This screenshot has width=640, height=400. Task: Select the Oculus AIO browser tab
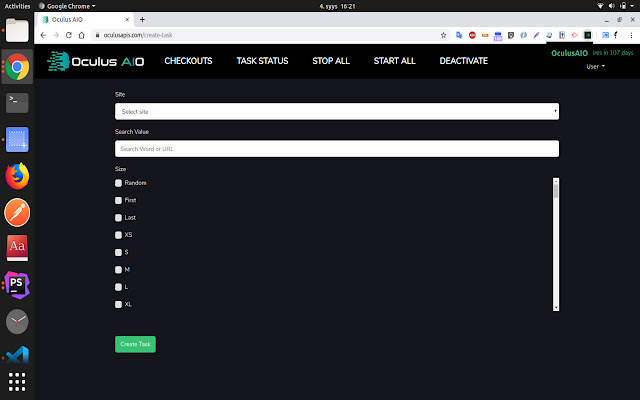pos(85,19)
